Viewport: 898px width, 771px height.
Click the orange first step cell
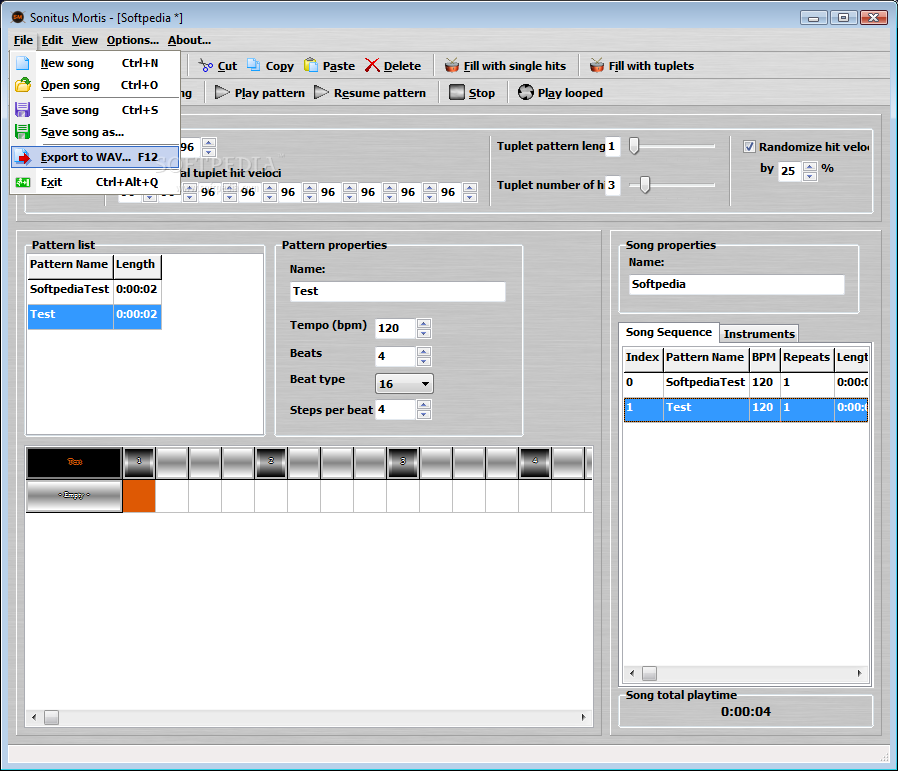[139, 495]
